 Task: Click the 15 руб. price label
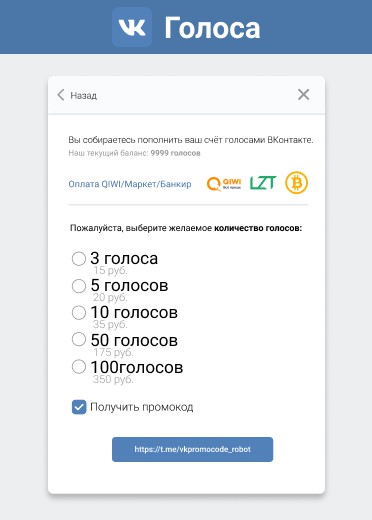(x=110, y=270)
